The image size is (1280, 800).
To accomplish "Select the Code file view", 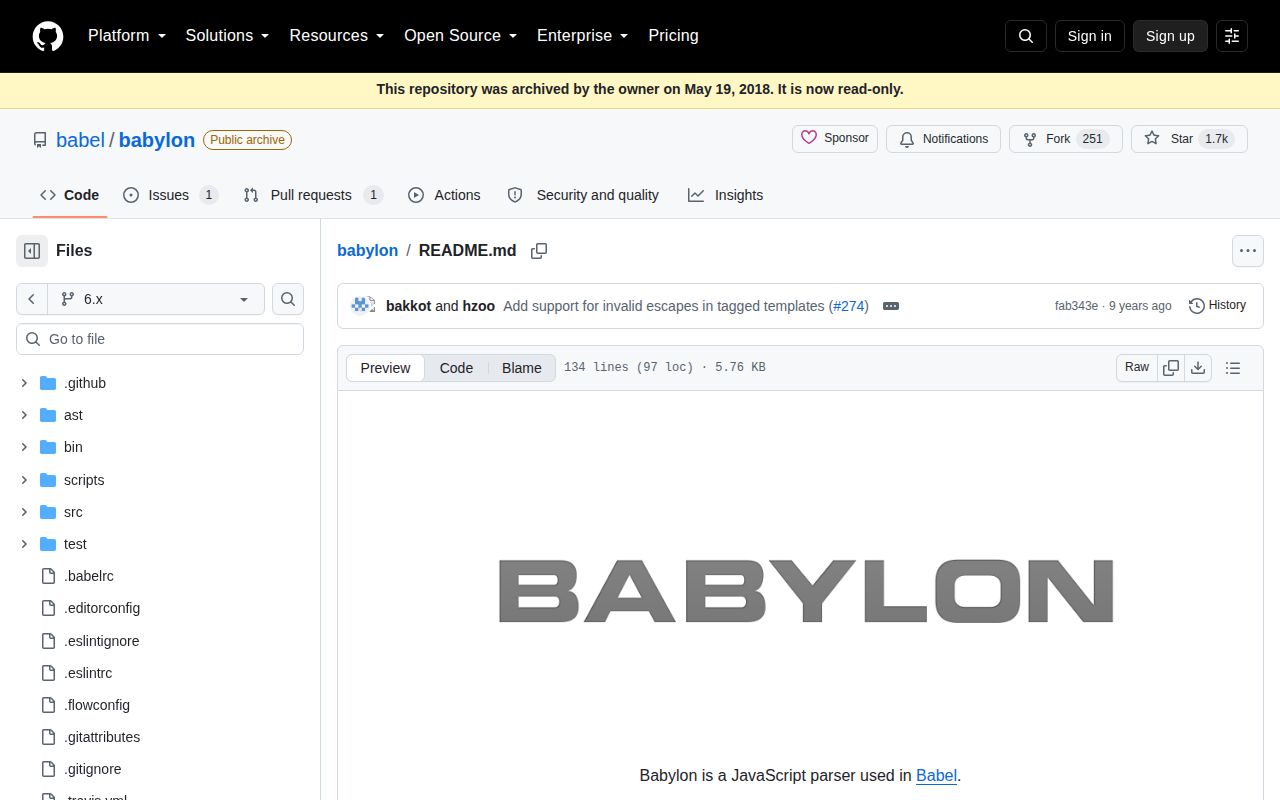I will [456, 368].
